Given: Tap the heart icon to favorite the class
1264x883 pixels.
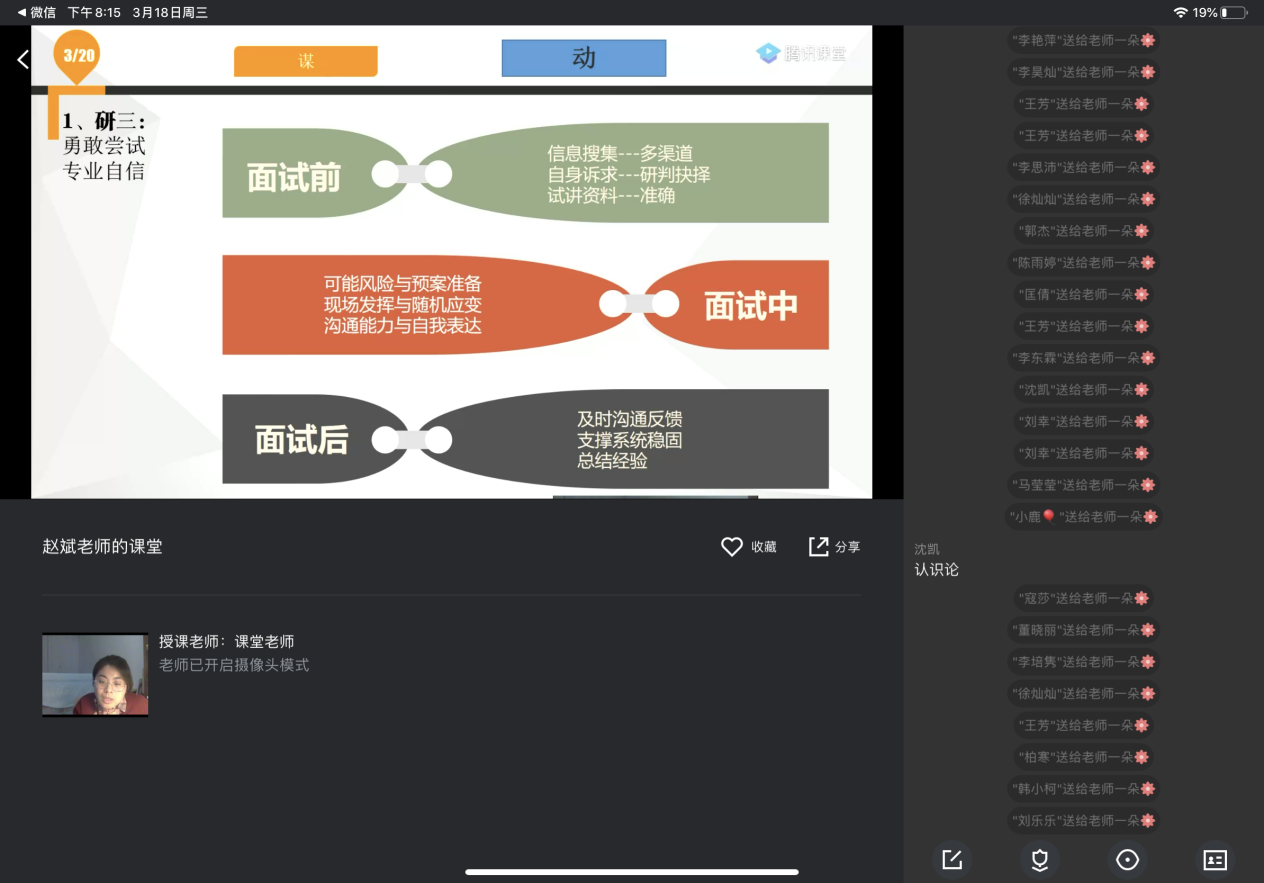Looking at the screenshot, I should coord(732,547).
